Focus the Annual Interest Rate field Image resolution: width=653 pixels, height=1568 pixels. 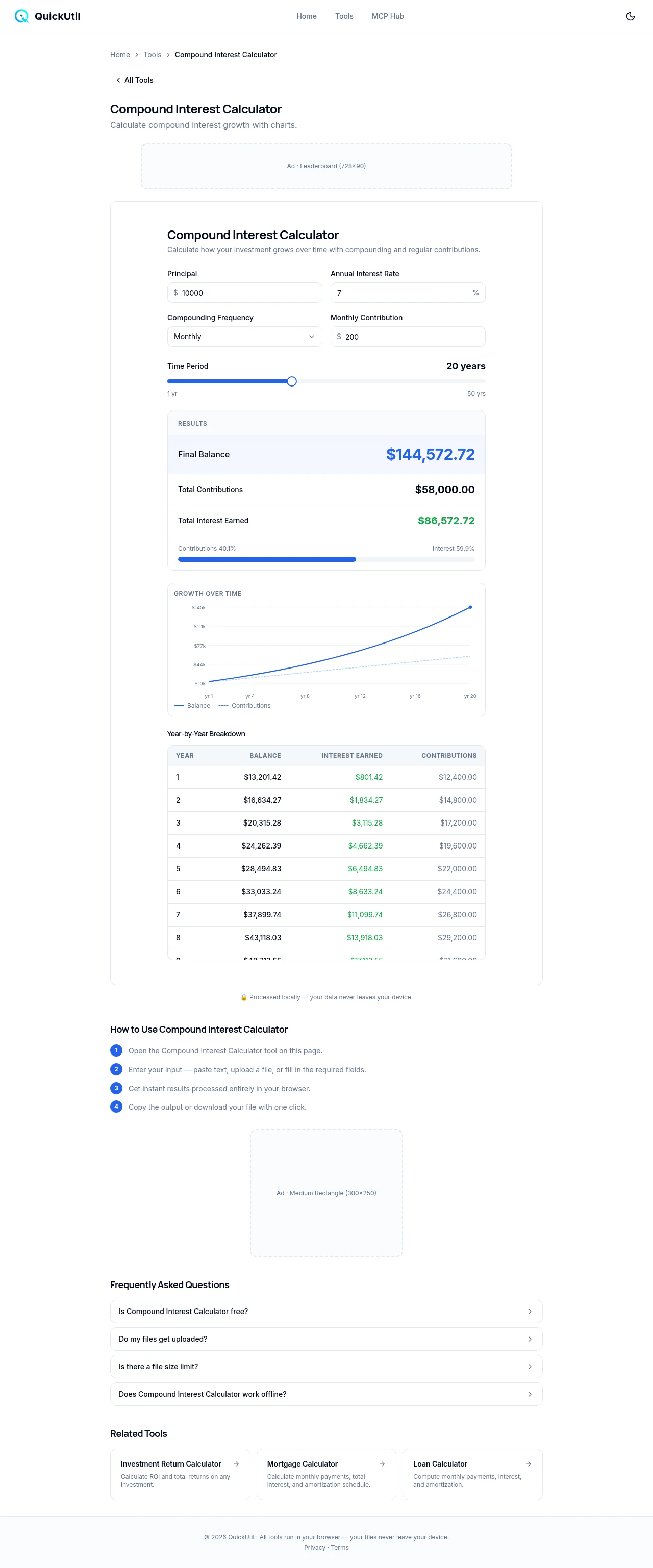pos(402,293)
